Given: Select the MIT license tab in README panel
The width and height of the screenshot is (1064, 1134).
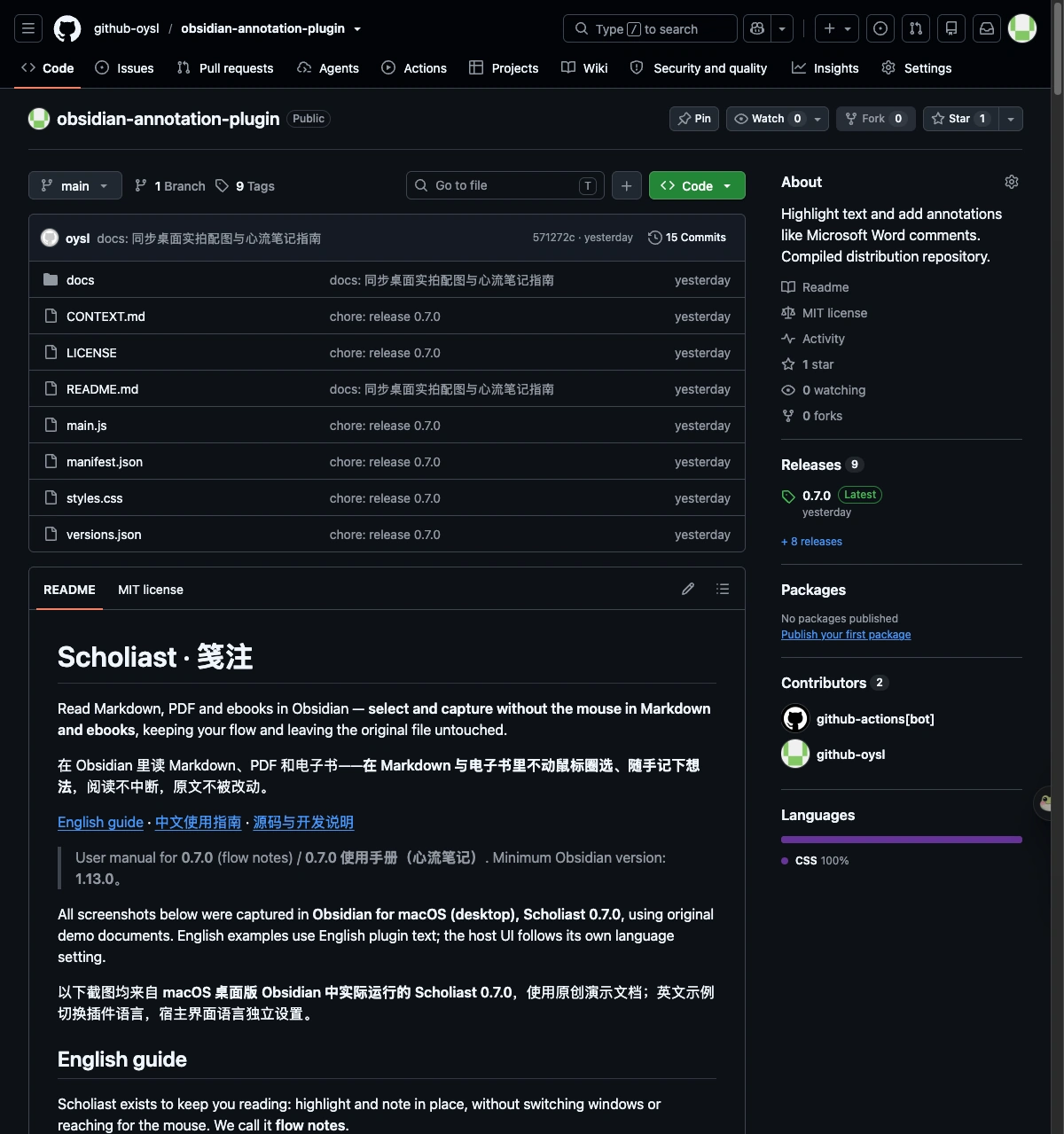Looking at the screenshot, I should [x=151, y=590].
